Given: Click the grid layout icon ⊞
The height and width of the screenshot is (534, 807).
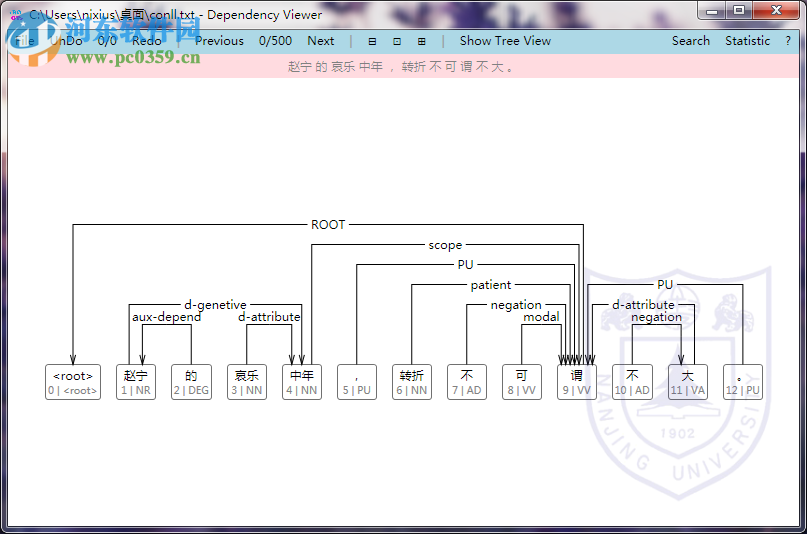Looking at the screenshot, I should pos(422,41).
